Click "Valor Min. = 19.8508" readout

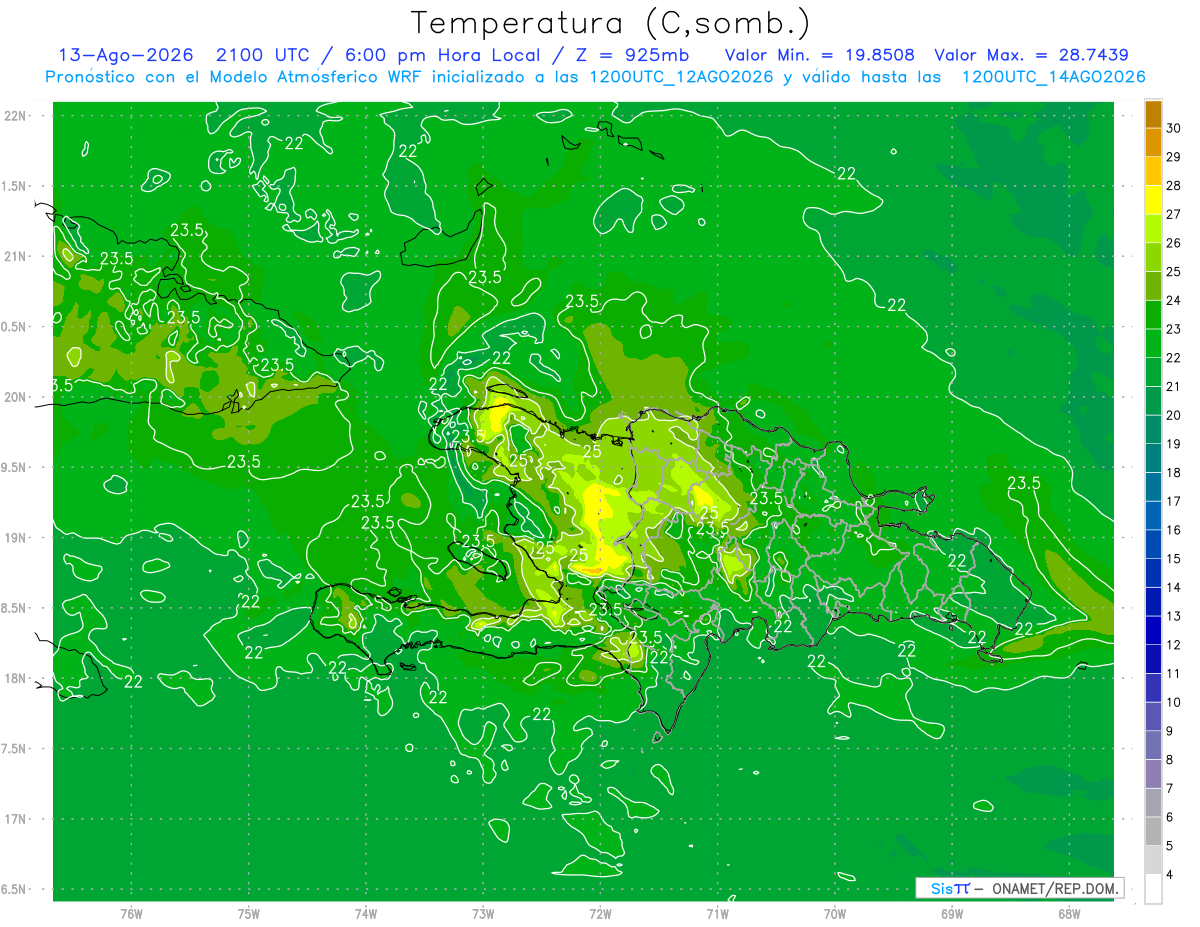click(819, 55)
